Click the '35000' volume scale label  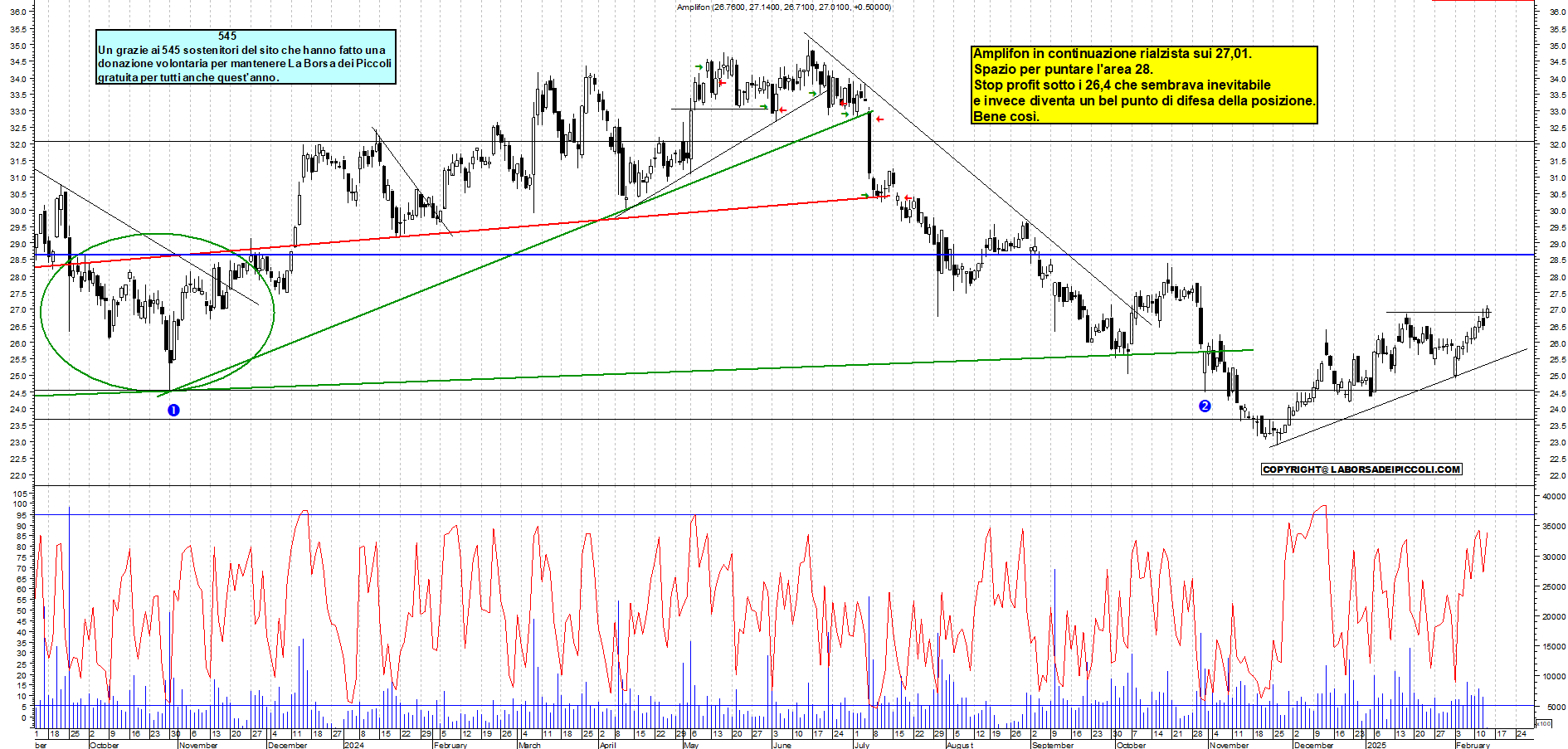click(1553, 526)
